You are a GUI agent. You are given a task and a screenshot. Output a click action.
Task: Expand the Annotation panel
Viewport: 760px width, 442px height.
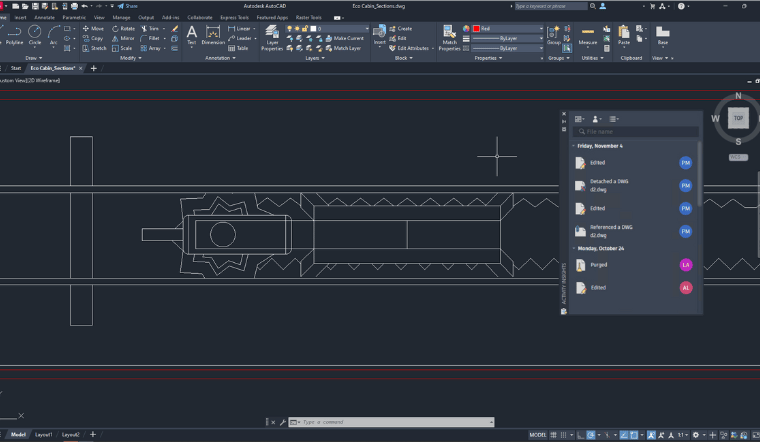[220, 58]
